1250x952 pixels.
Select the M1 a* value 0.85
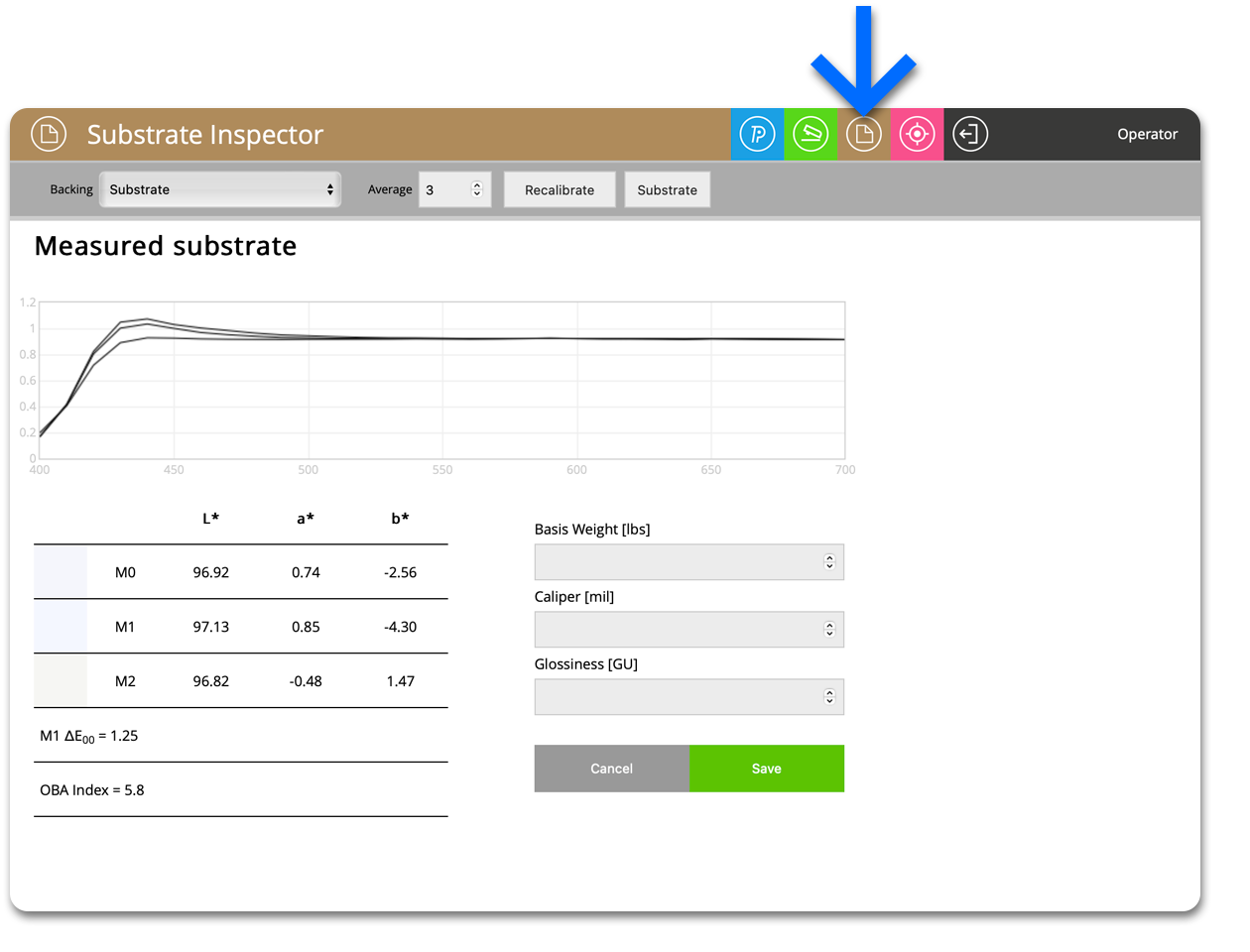tap(306, 627)
